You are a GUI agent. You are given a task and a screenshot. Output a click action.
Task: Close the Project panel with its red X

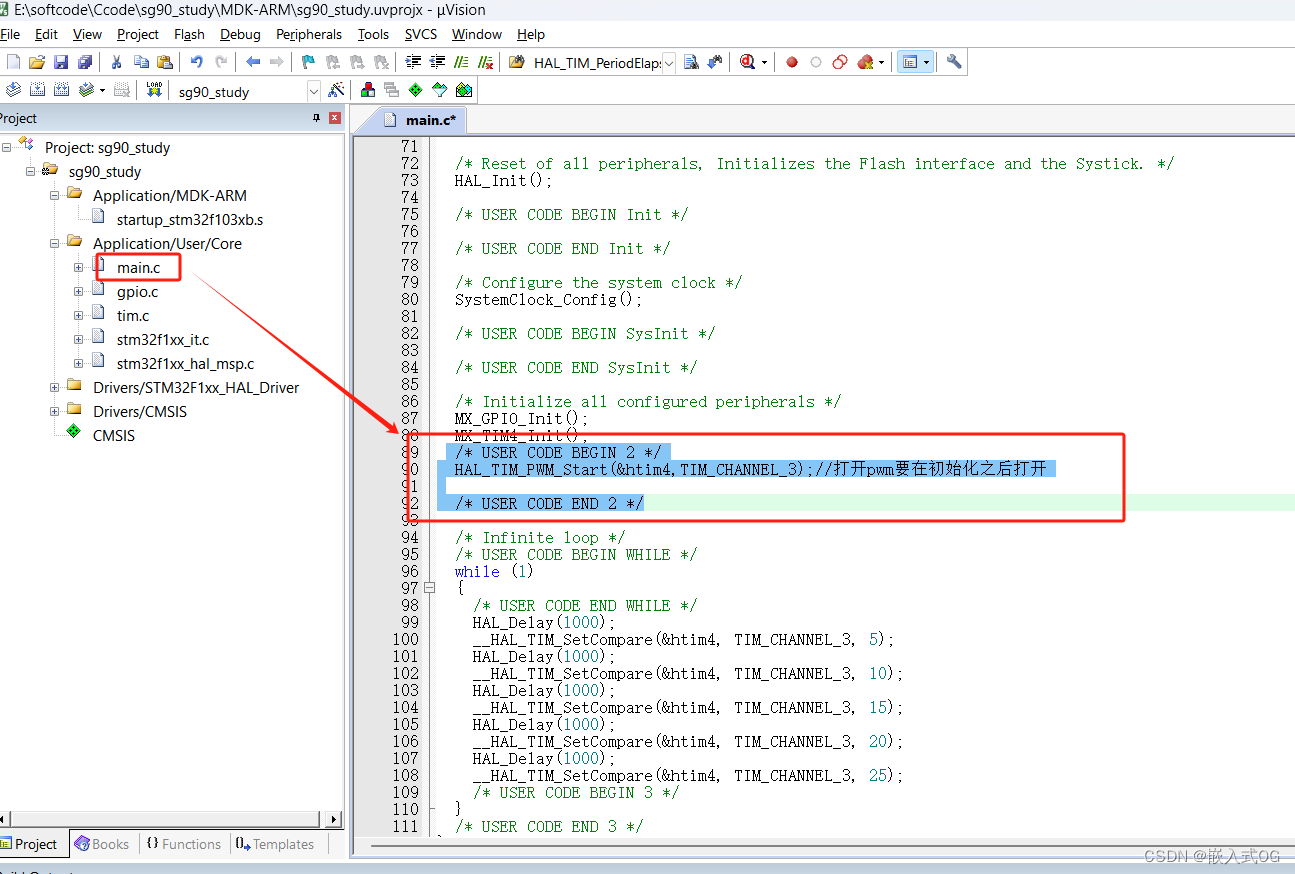(x=335, y=118)
